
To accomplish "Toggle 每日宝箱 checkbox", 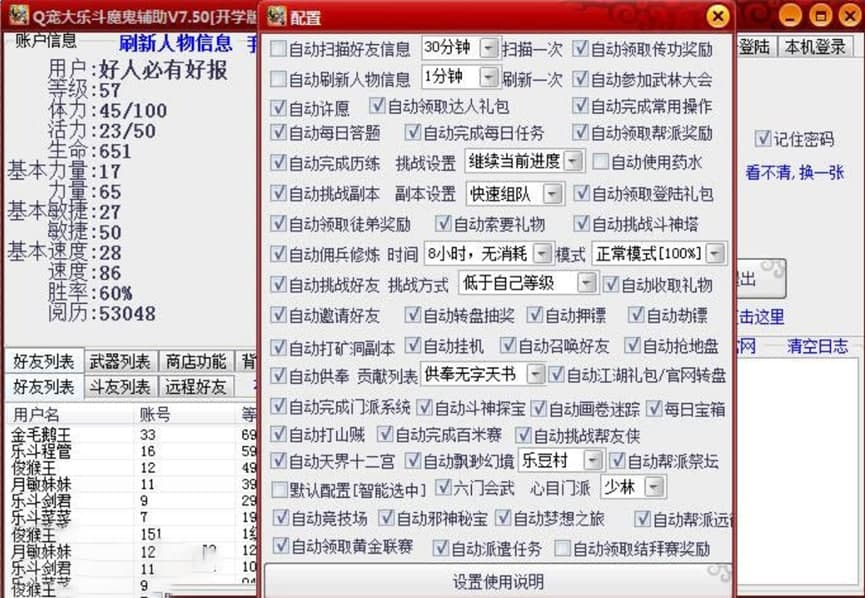I will 654,408.
